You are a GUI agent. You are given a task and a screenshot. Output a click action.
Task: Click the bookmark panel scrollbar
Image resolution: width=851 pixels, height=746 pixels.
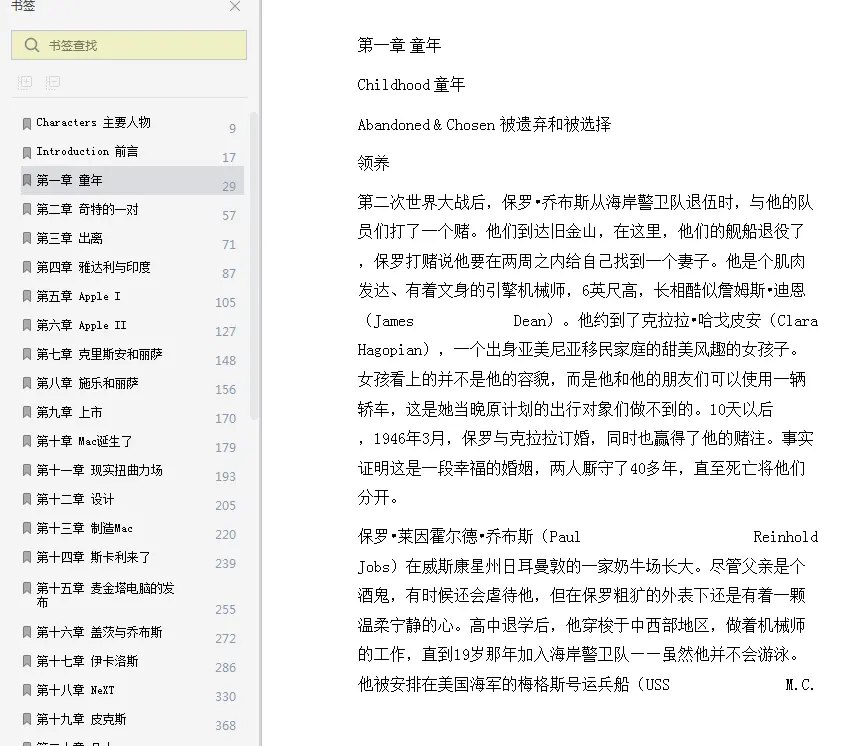point(253,266)
